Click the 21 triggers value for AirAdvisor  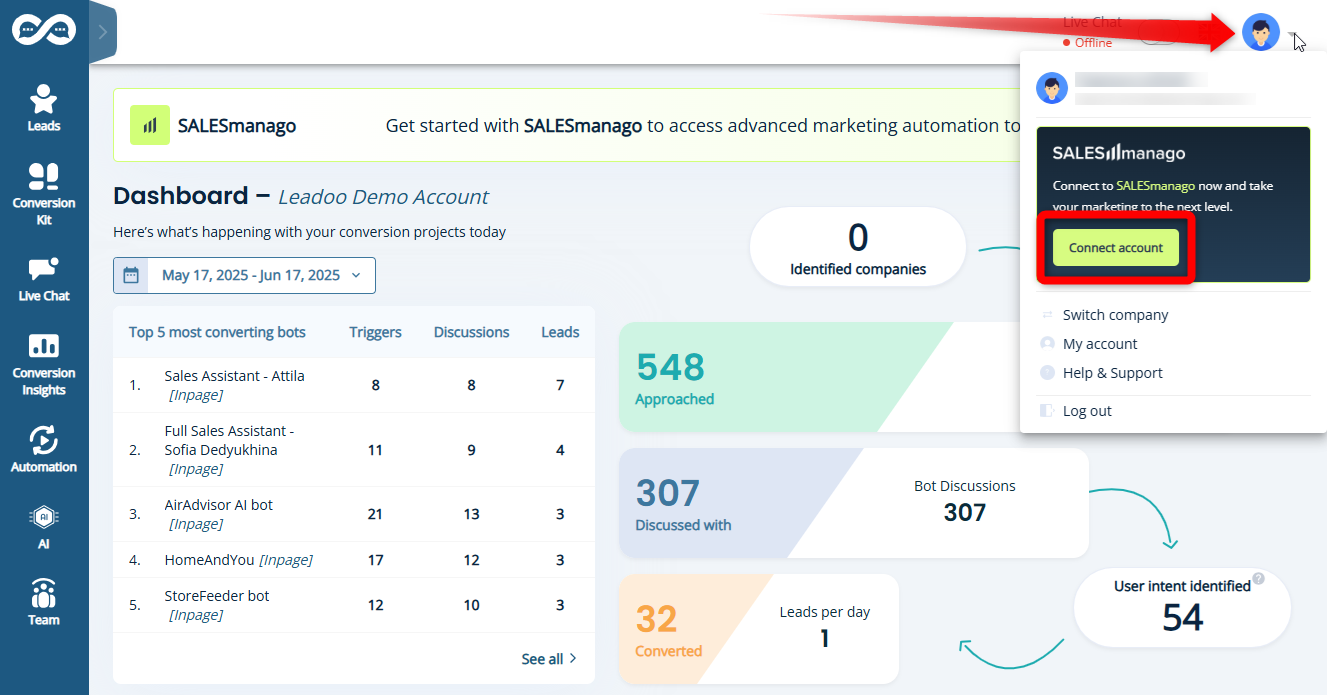click(375, 514)
